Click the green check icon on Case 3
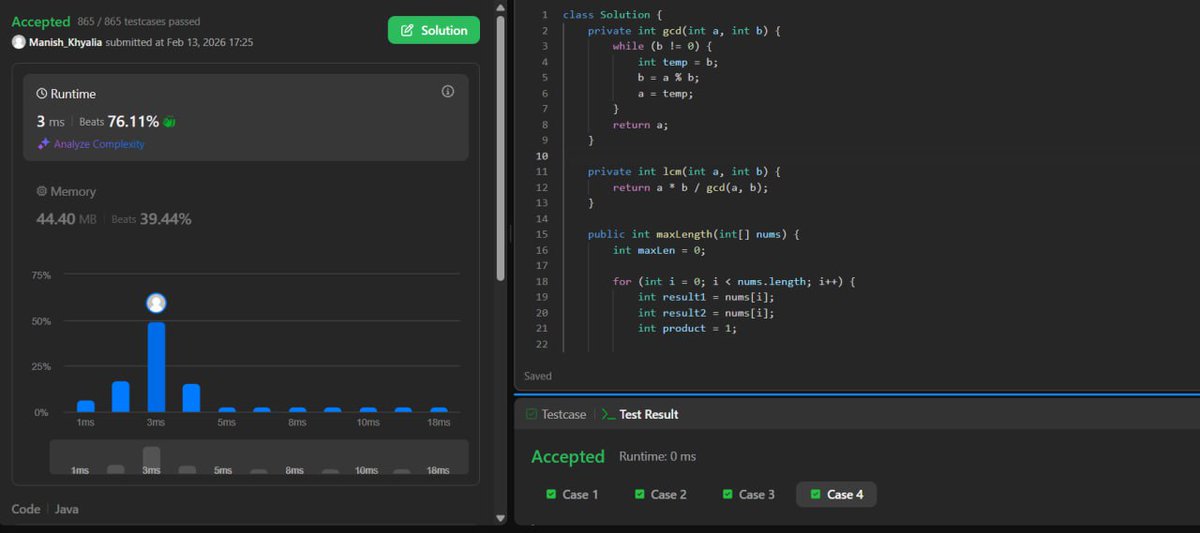This screenshot has width=1200, height=533. click(x=727, y=494)
